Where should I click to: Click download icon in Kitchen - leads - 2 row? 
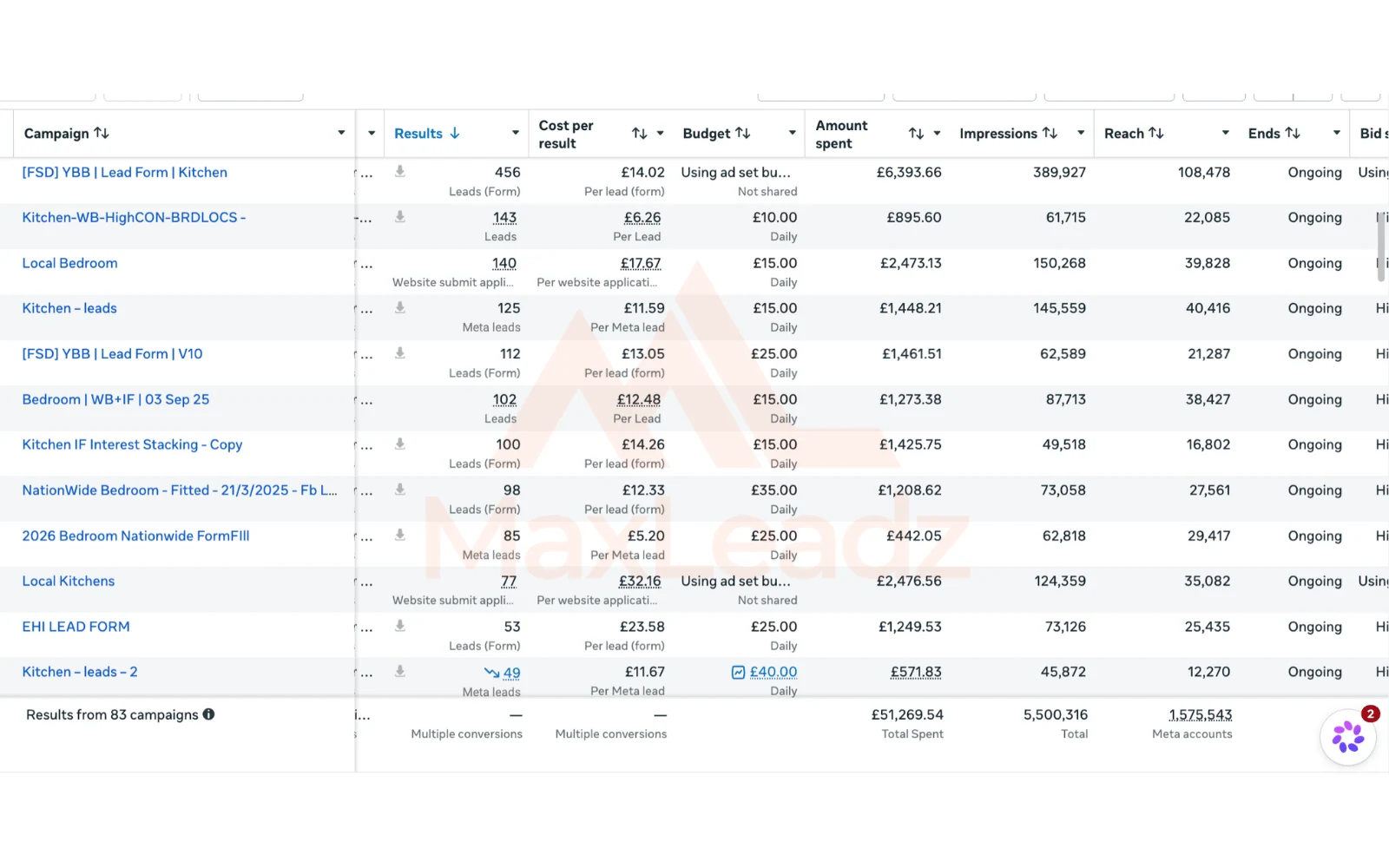[x=400, y=670]
